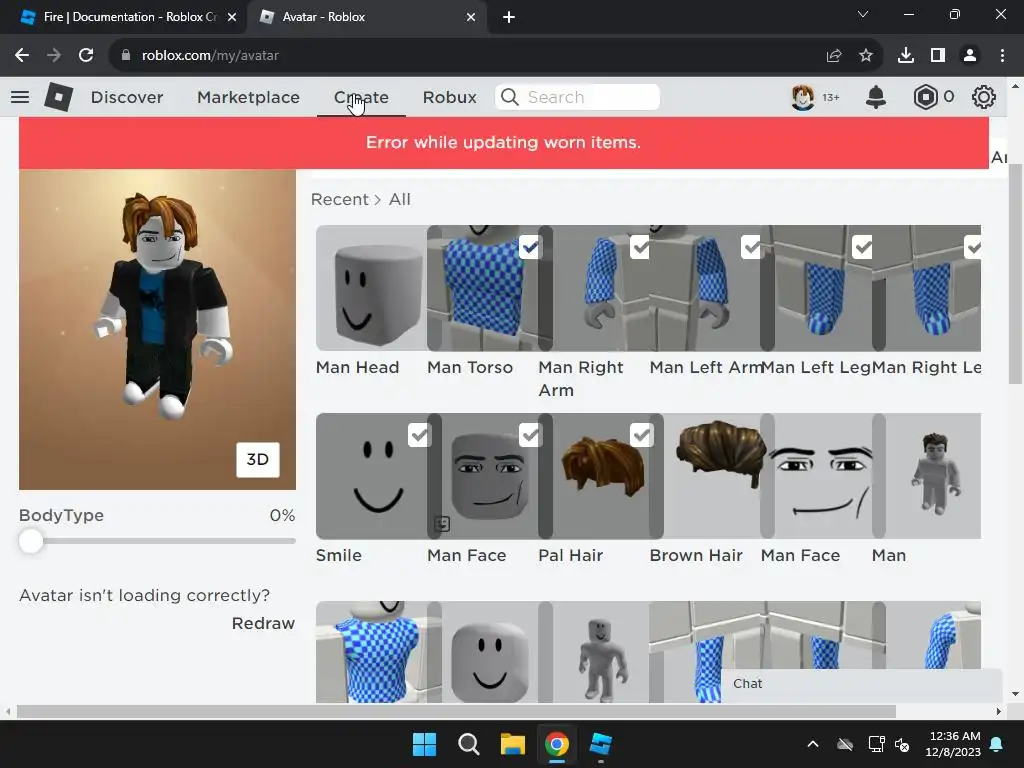
Task: Click the Brown Hair item name
Action: click(696, 555)
